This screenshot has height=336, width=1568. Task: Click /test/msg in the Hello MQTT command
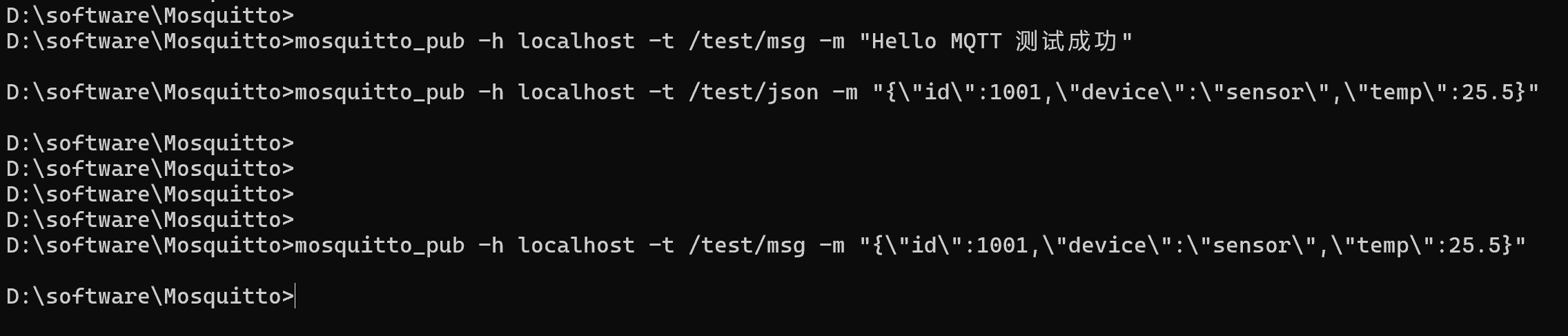click(x=747, y=41)
